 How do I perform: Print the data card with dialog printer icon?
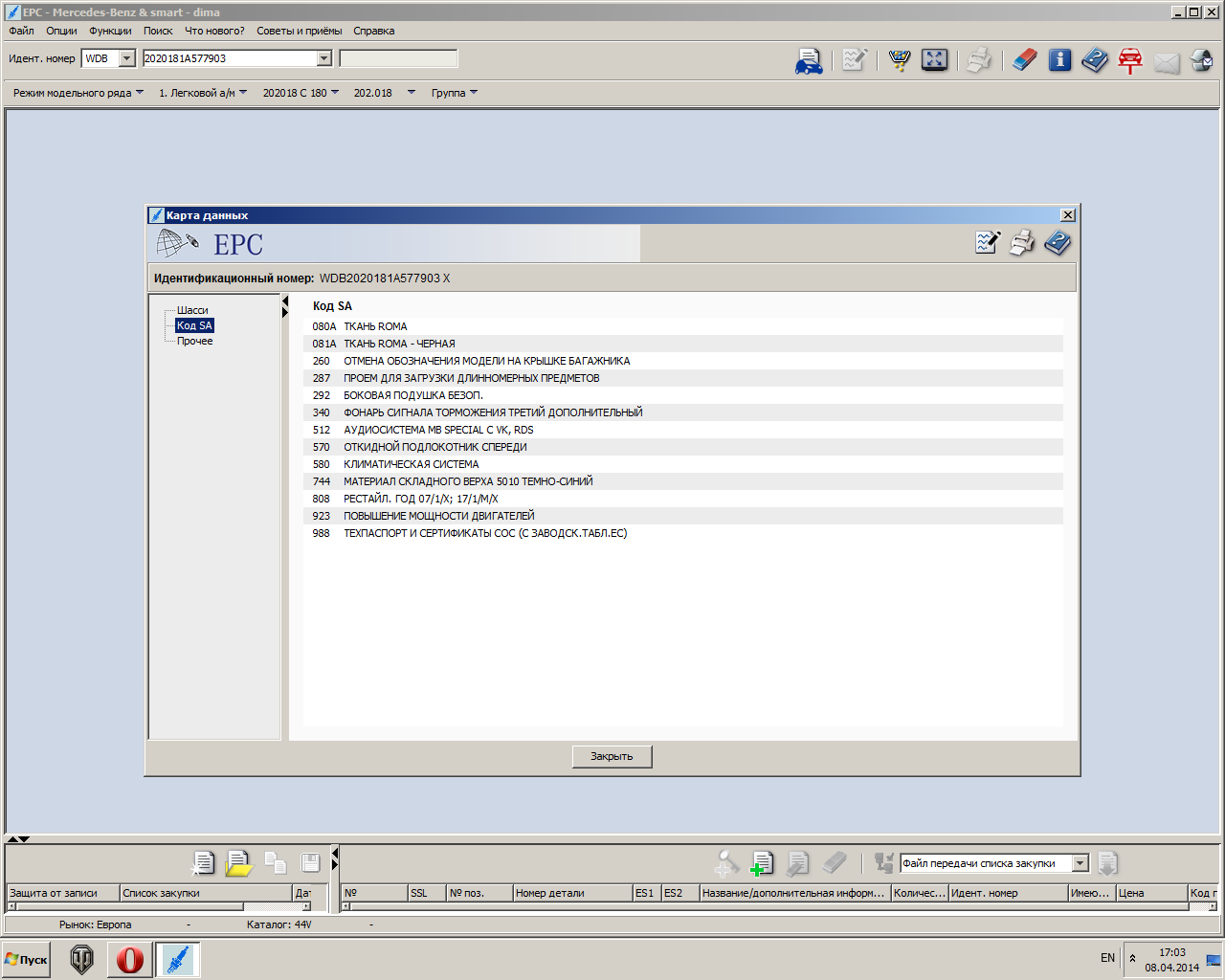click(x=1022, y=243)
